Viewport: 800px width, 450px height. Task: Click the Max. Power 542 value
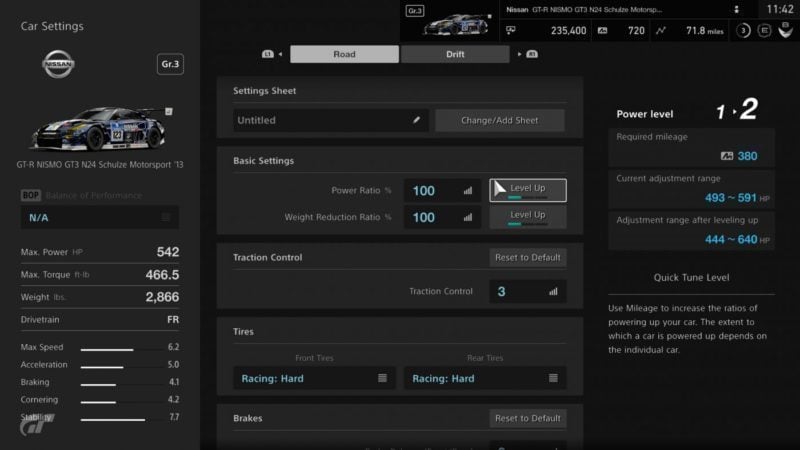tap(168, 252)
